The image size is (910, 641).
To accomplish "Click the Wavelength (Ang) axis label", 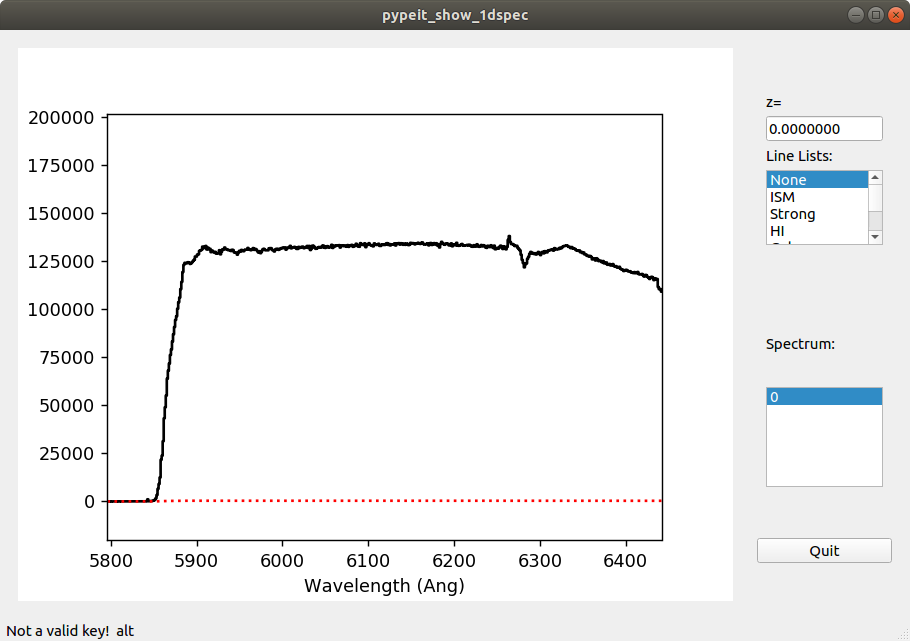I will tap(383, 585).
